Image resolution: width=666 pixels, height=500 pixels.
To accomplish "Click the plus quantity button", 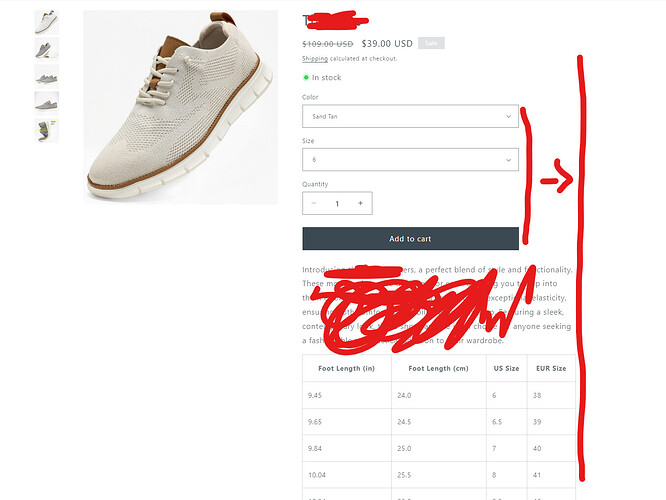I will point(360,203).
